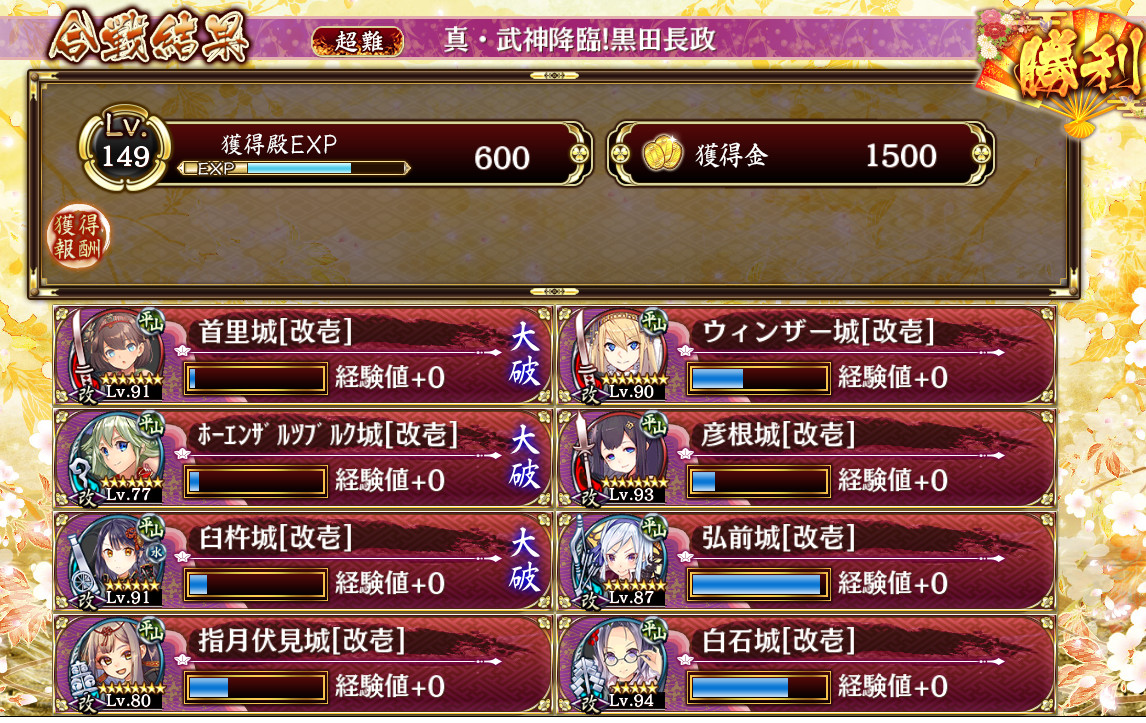This screenshot has height=723, width=1146.
Task: Select the 彦根城[改壱] character portrait
Action: [620, 457]
